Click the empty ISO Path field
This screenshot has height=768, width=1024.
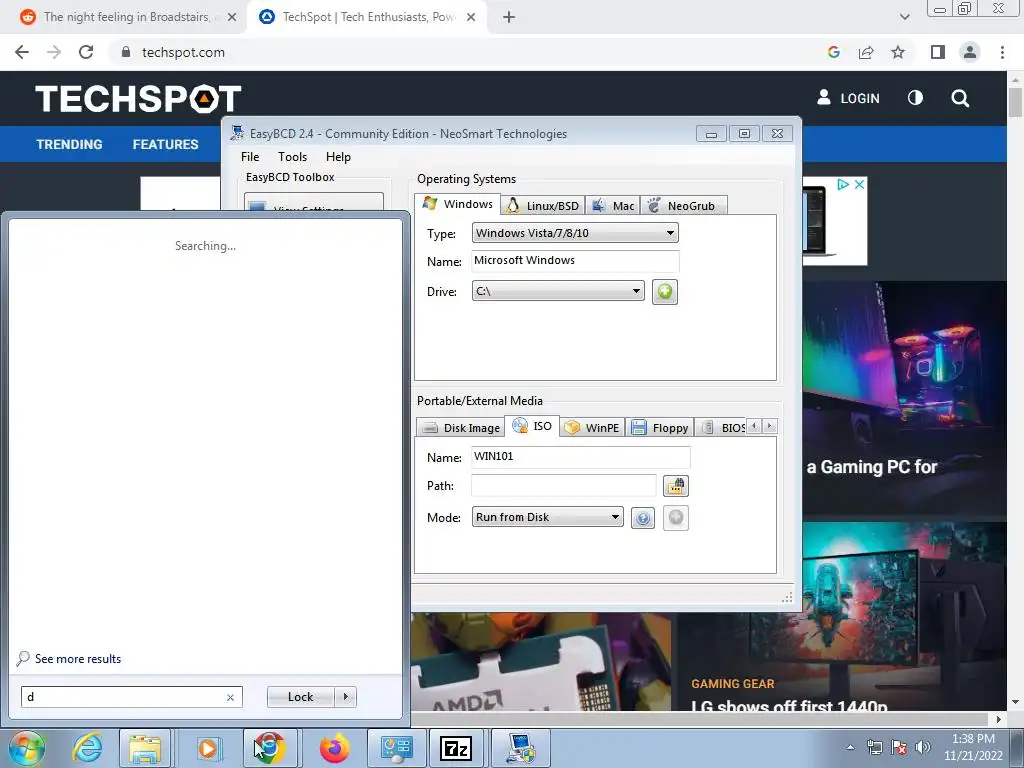[x=564, y=485]
